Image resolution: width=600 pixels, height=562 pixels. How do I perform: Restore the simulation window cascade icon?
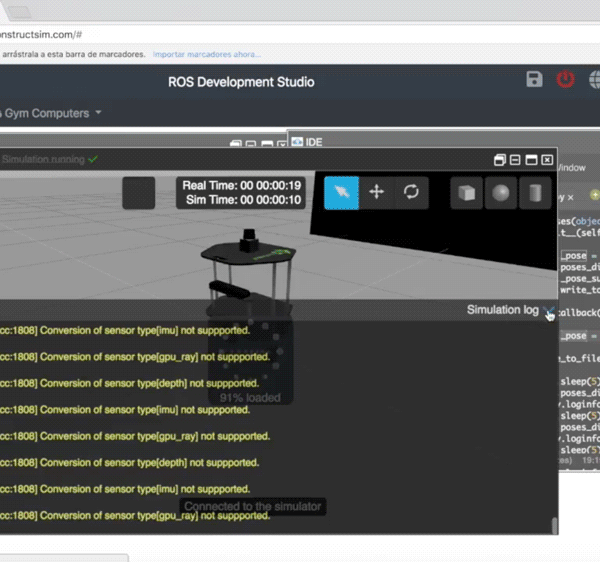(499, 160)
